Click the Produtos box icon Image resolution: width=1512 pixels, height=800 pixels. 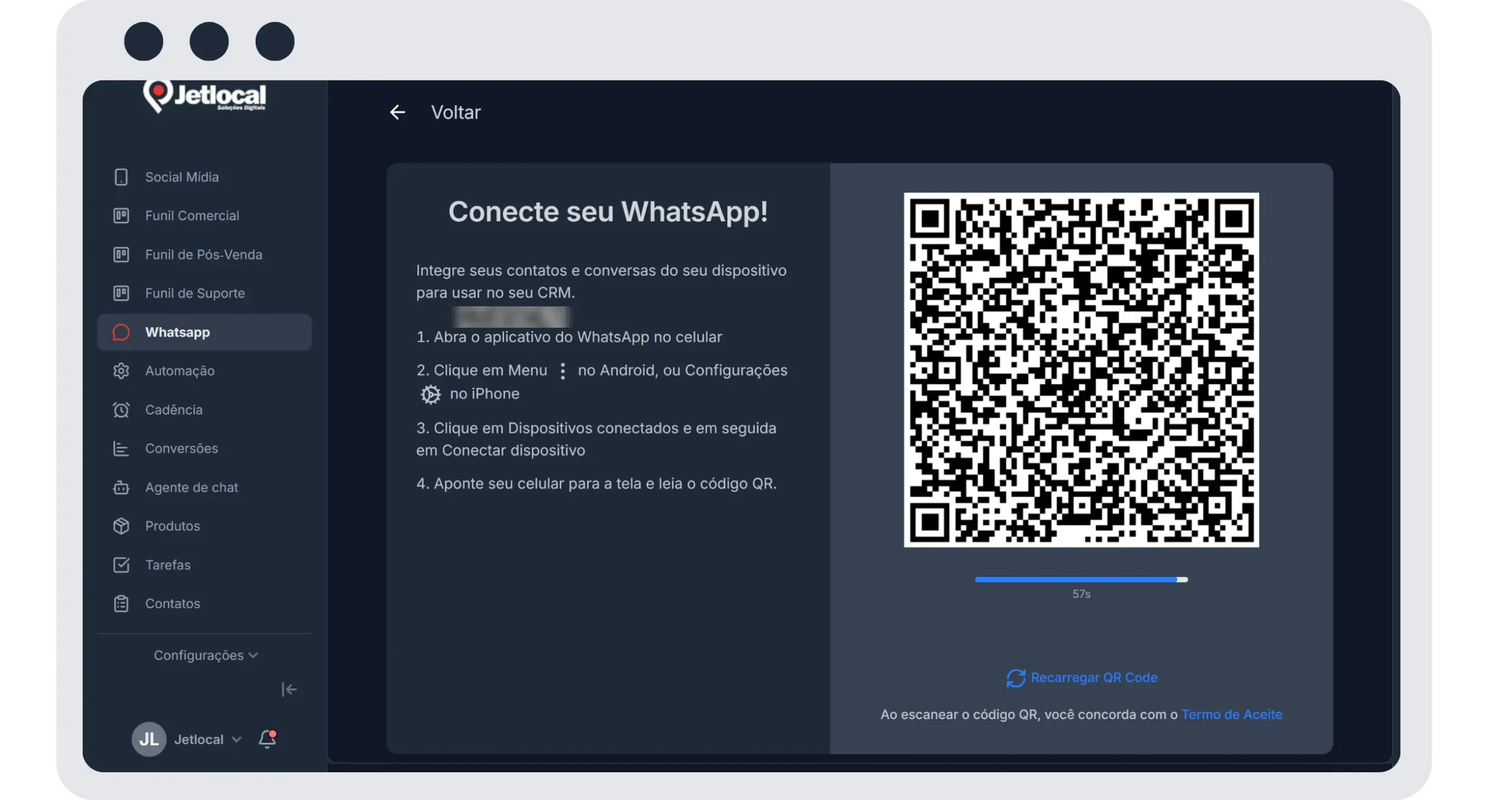pyautogui.click(x=121, y=526)
